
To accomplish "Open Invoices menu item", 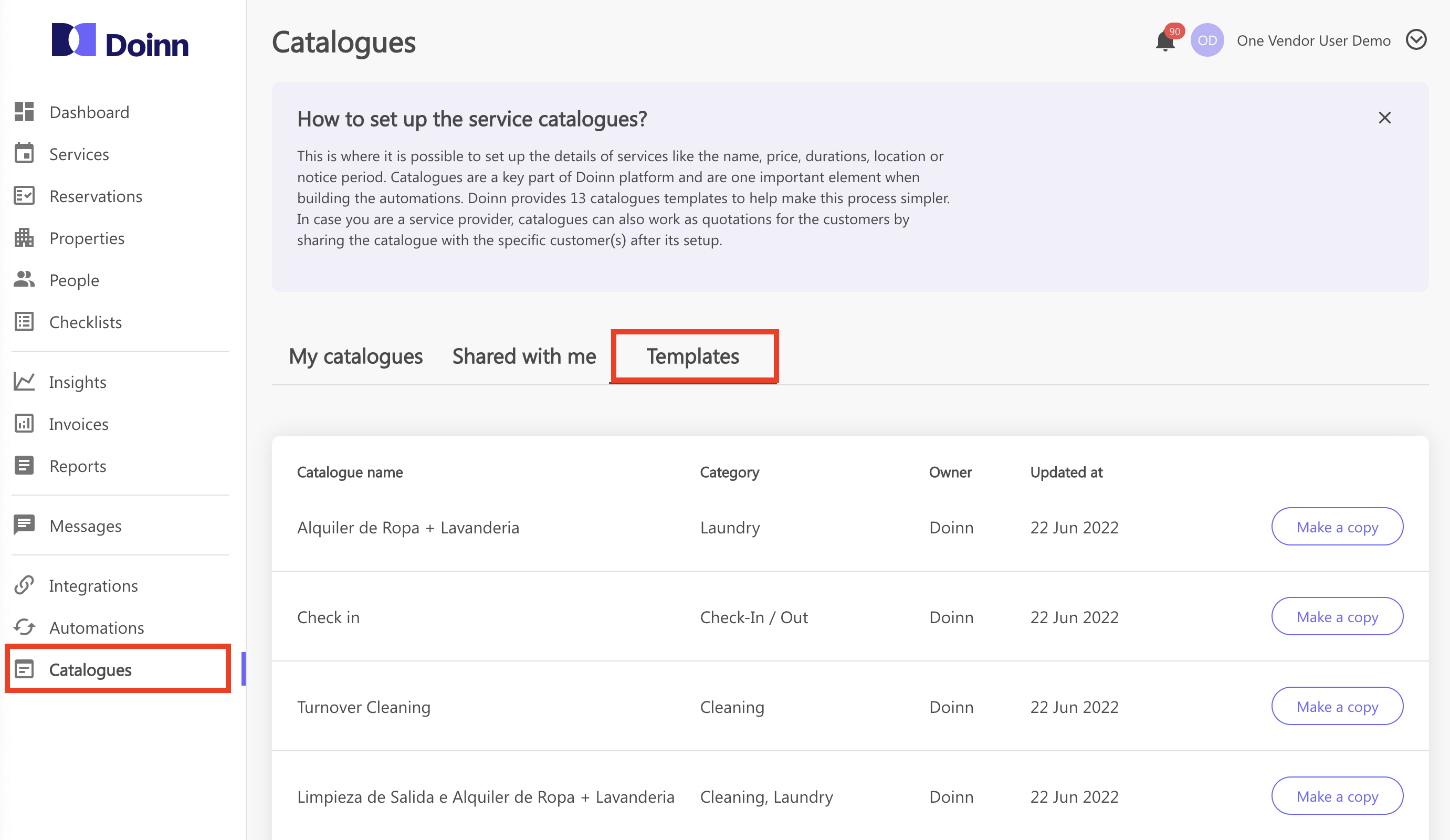I will (79, 424).
